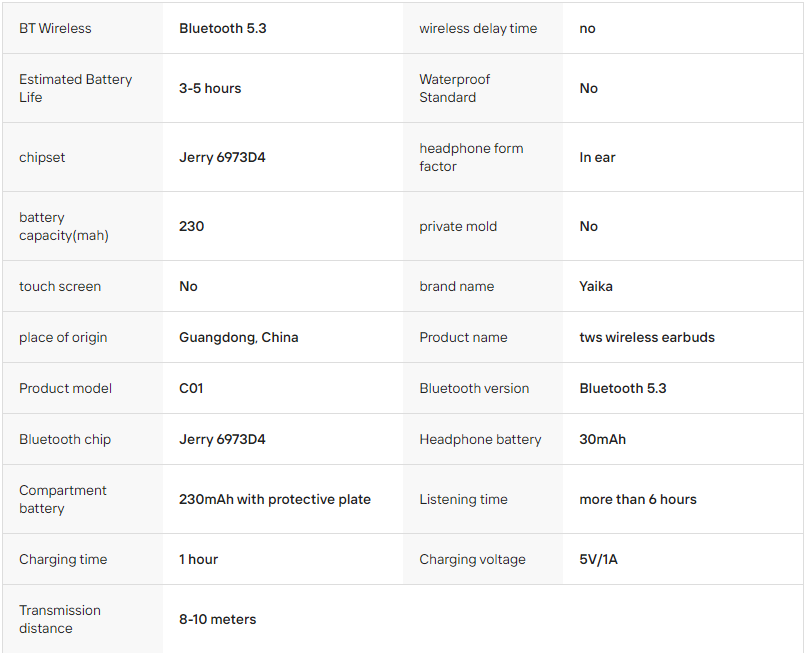Viewport: 806px width, 653px height.
Task: Click the more than 6 hours listening time
Action: [638, 499]
